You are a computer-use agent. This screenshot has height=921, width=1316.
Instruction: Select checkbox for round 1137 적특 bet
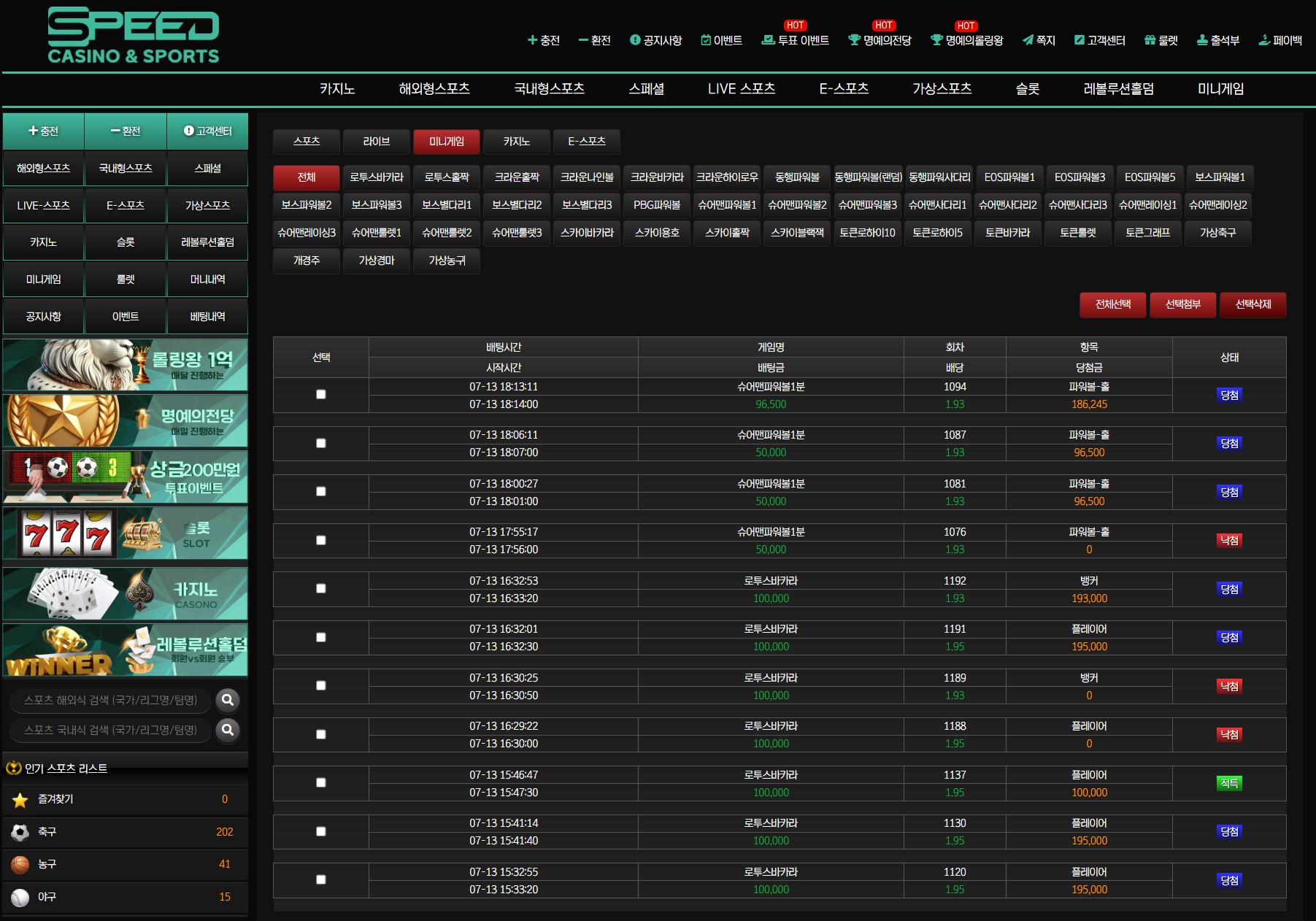click(320, 782)
